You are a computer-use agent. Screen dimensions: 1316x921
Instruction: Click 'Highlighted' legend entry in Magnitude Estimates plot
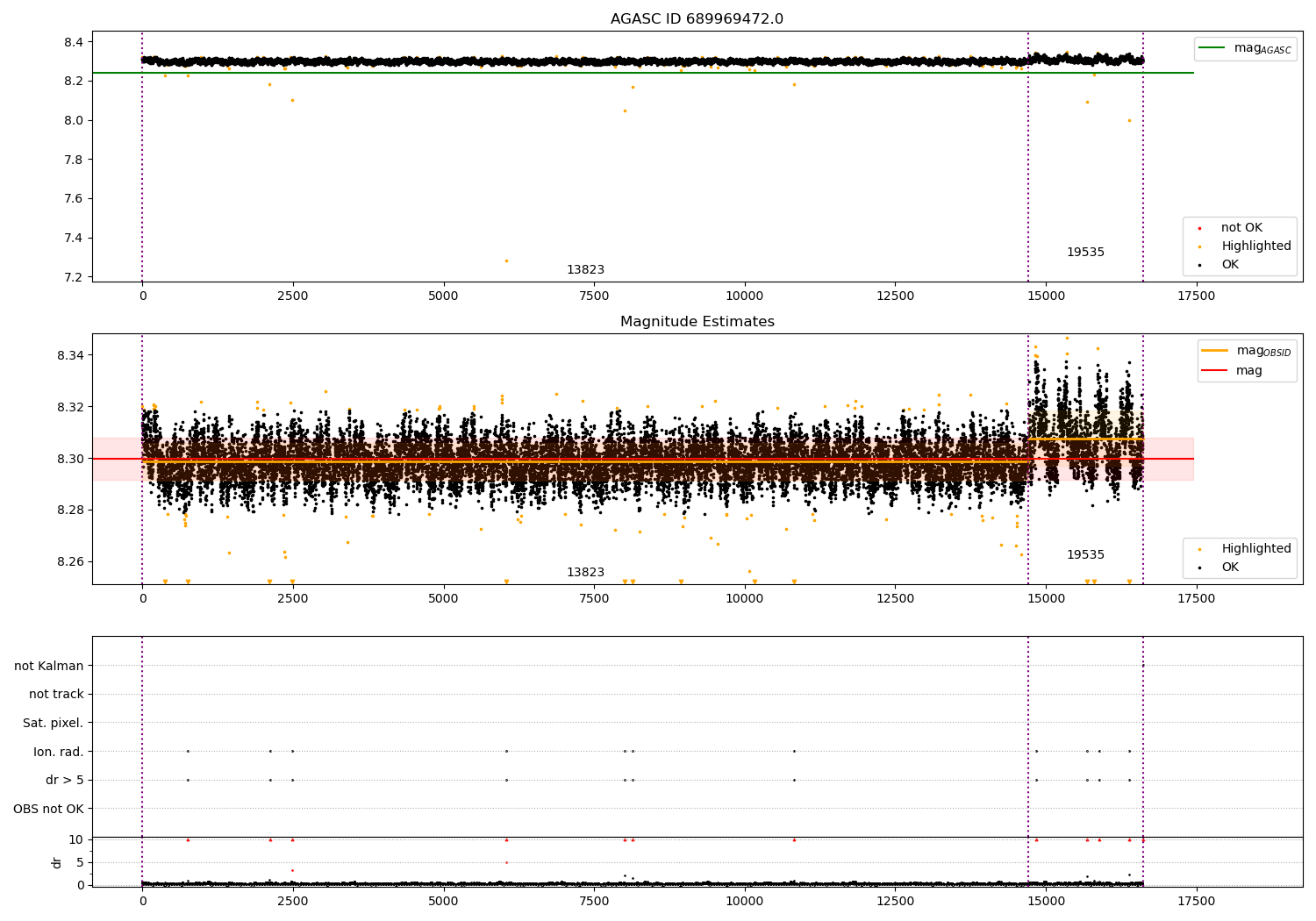point(1255,549)
